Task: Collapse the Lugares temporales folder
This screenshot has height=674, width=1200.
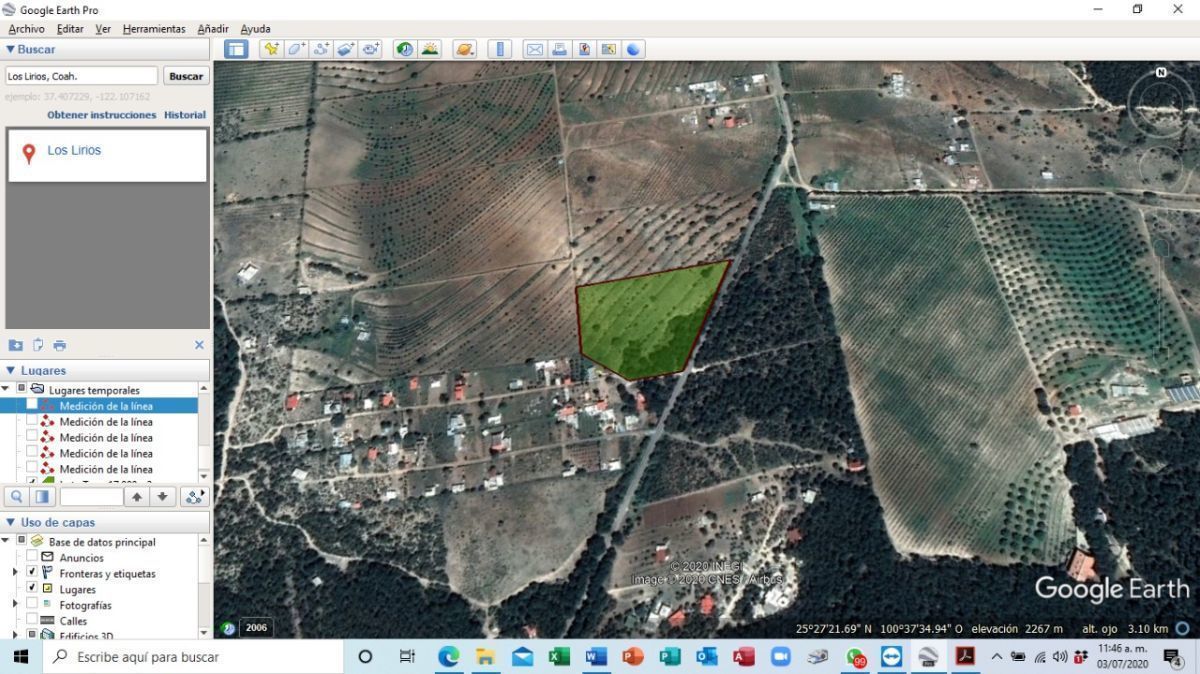Action: [7, 388]
